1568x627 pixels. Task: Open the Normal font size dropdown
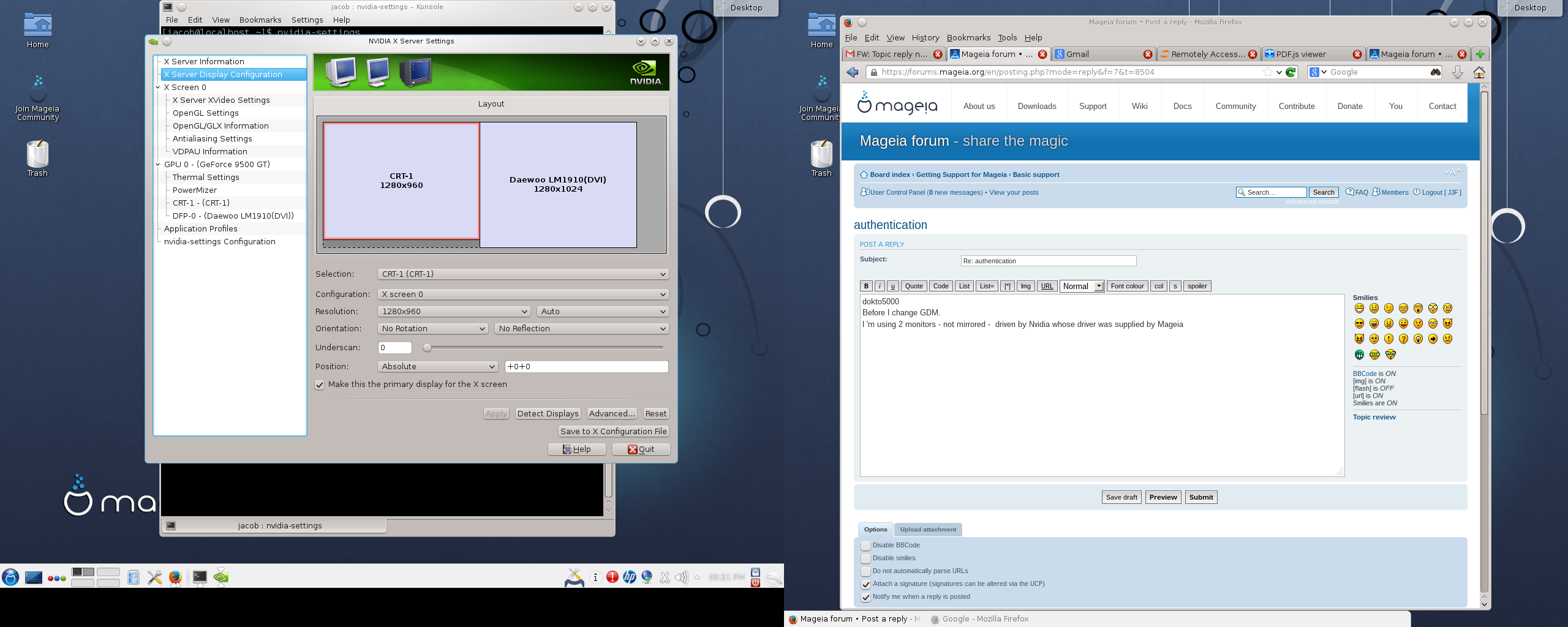click(x=1082, y=286)
